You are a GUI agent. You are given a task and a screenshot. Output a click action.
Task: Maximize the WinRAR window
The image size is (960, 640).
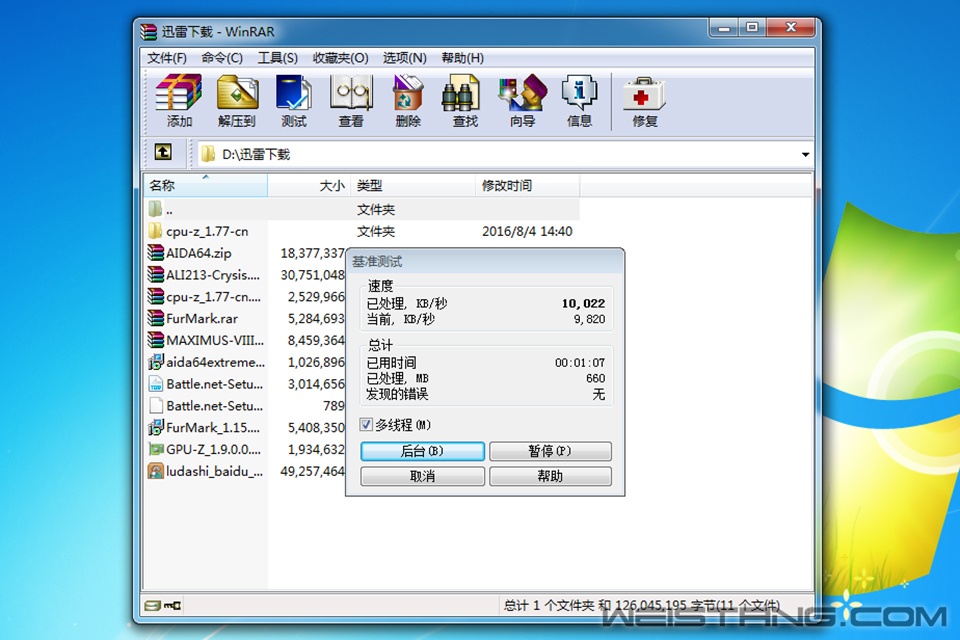(752, 28)
